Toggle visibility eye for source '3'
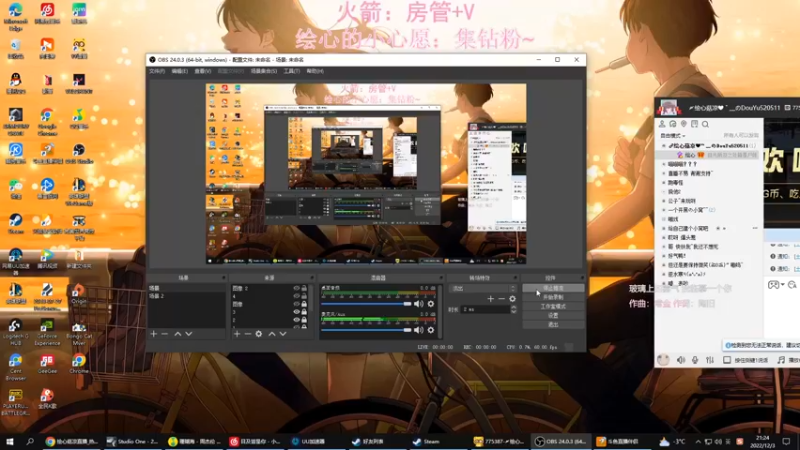Viewport: 800px width, 450px height. click(296, 312)
